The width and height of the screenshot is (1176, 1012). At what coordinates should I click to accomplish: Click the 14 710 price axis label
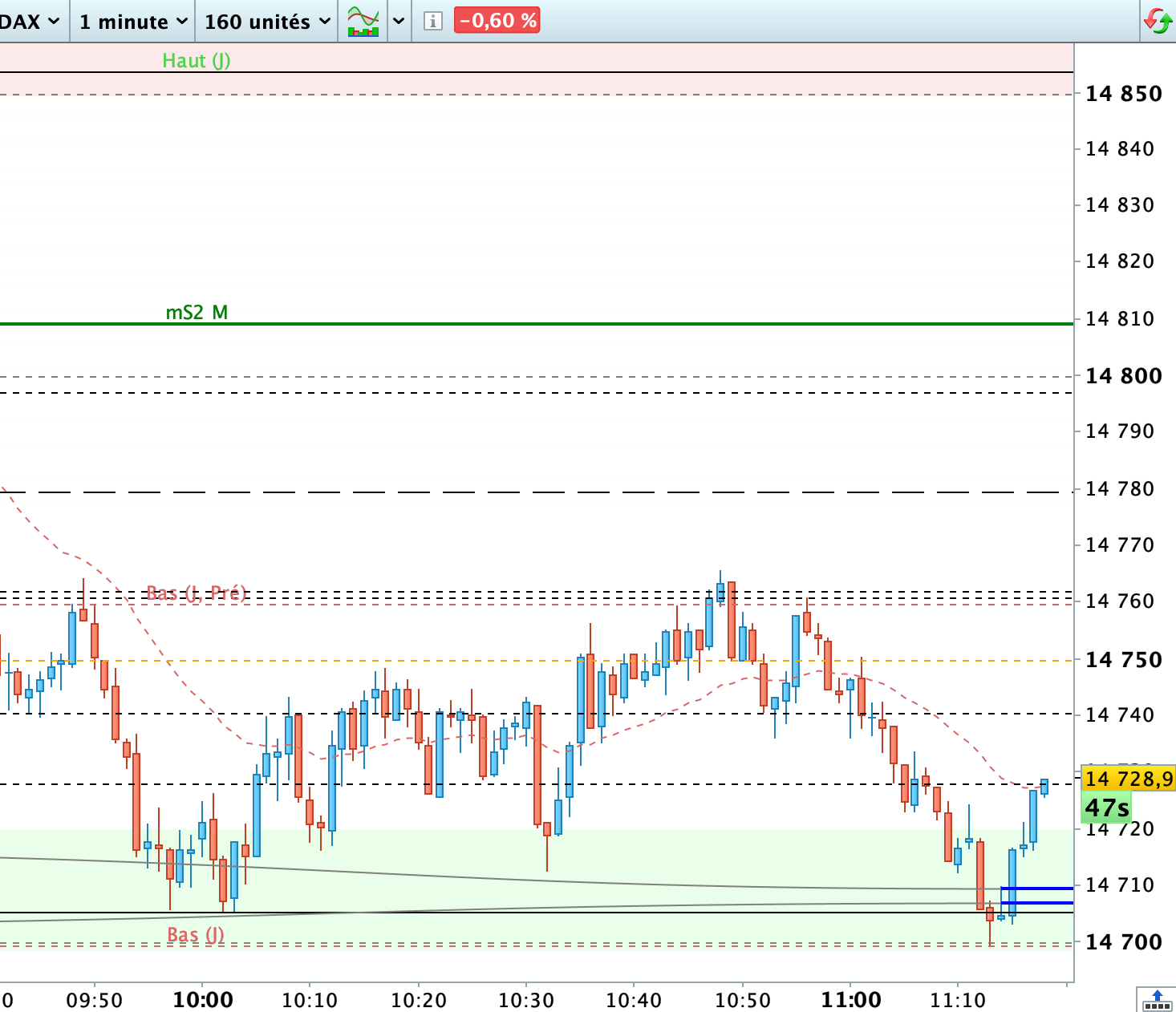click(x=1120, y=885)
